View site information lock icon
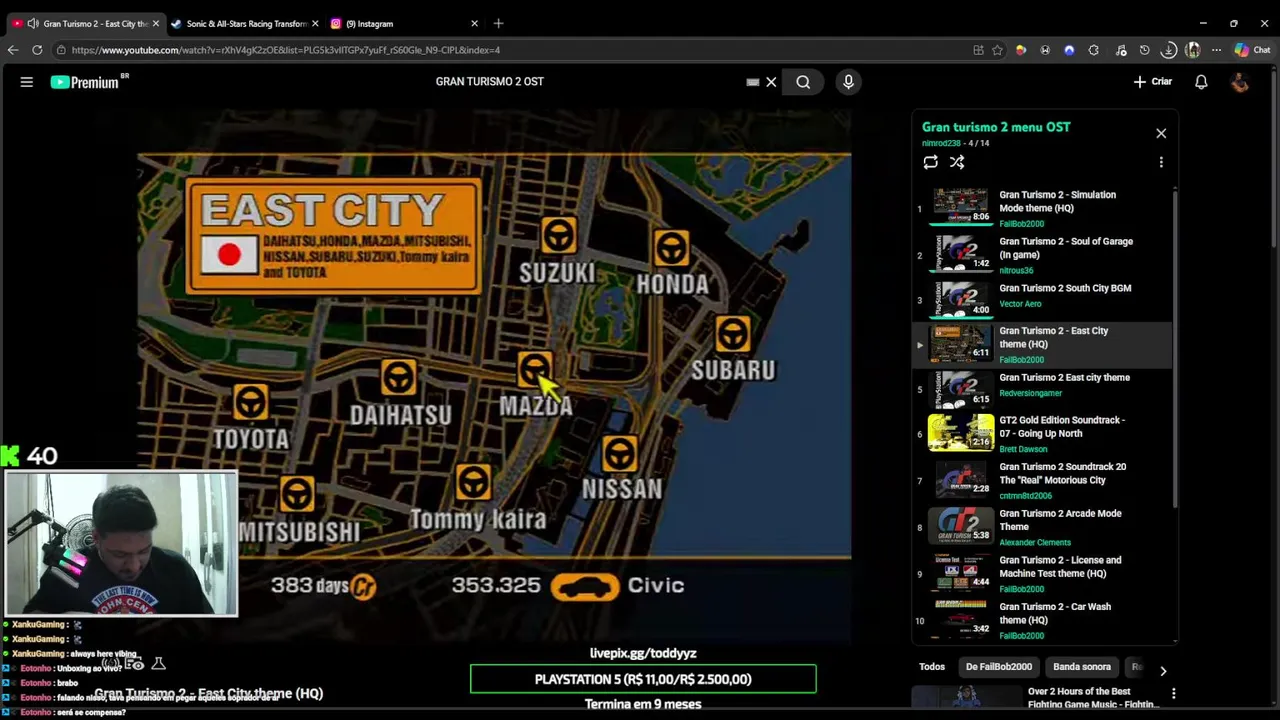The height and width of the screenshot is (720, 1280). 61,50
